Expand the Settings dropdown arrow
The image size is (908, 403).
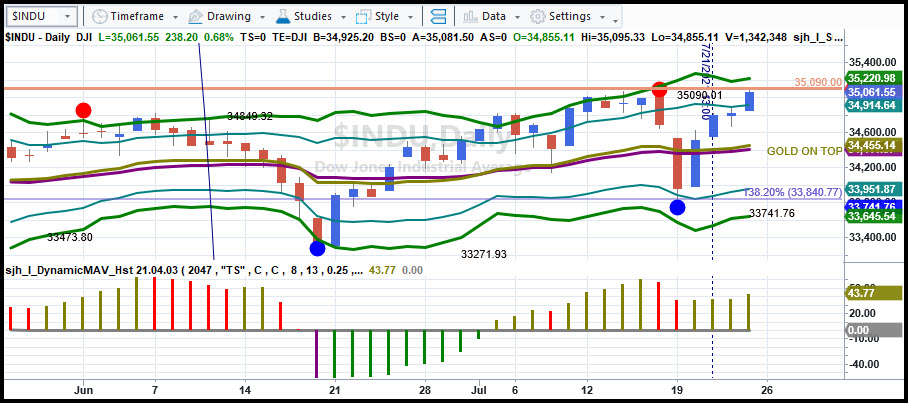click(602, 17)
